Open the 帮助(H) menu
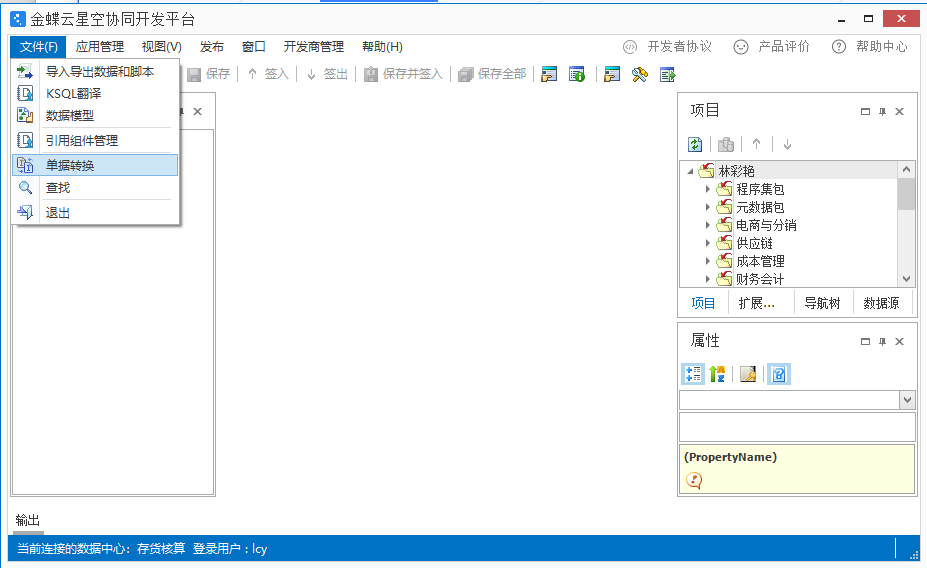This screenshot has height=568, width=927. (382, 47)
